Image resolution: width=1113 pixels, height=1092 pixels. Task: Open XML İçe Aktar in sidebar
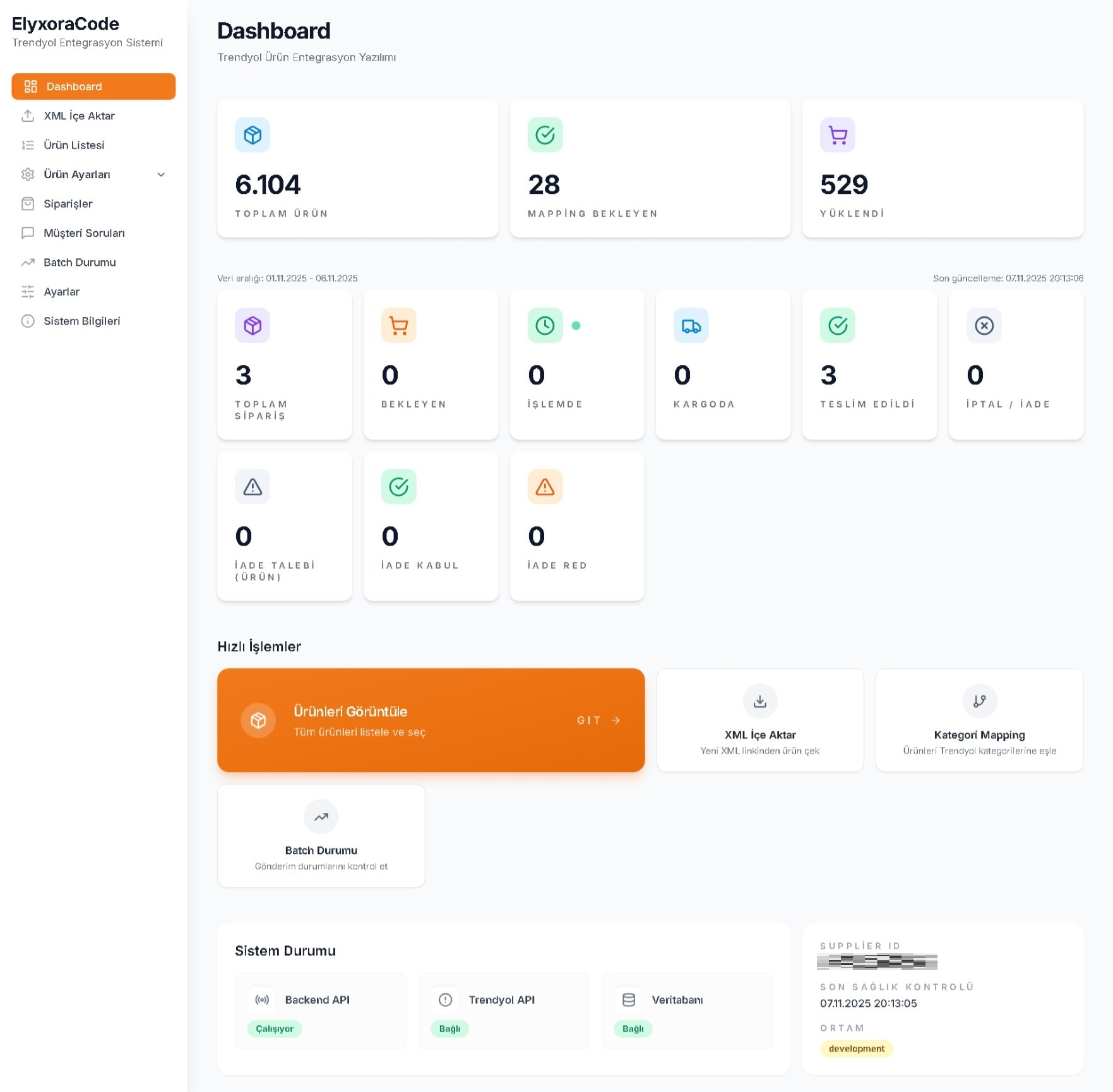click(79, 116)
